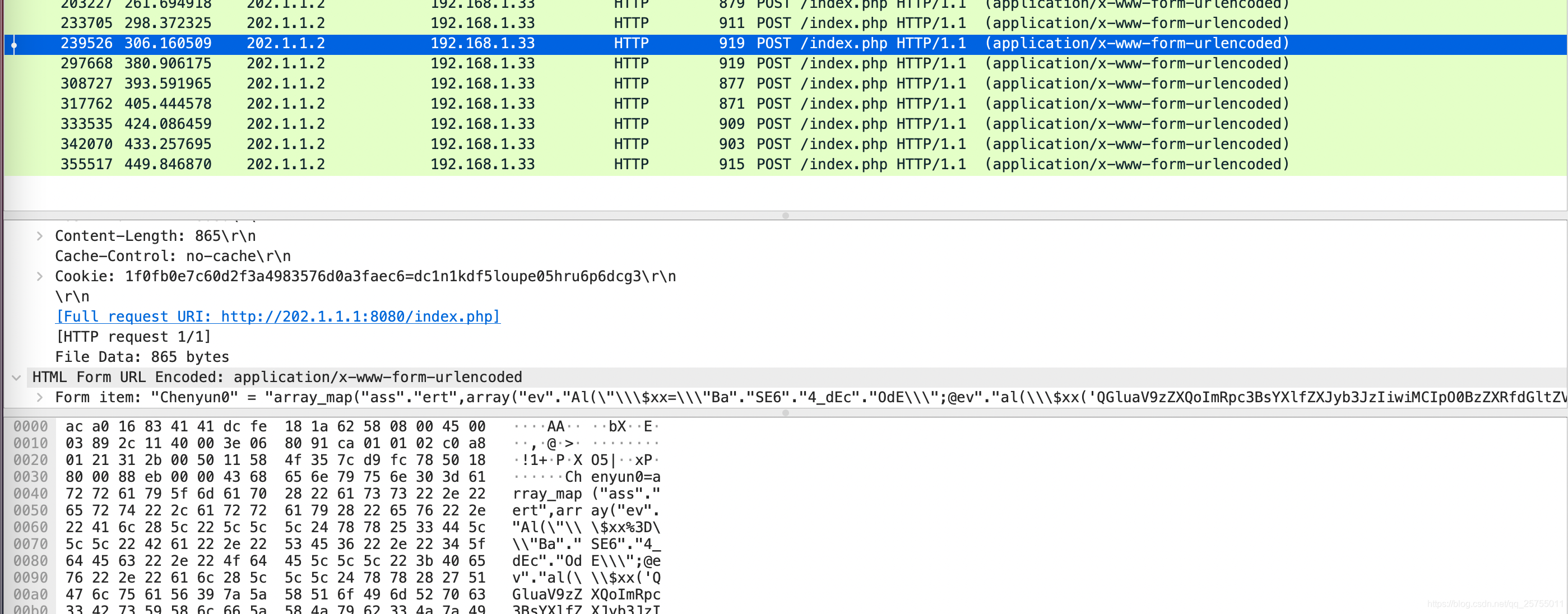The width and height of the screenshot is (1568, 614).
Task: Click the File Data: 865 bytes line
Action: [x=142, y=357]
